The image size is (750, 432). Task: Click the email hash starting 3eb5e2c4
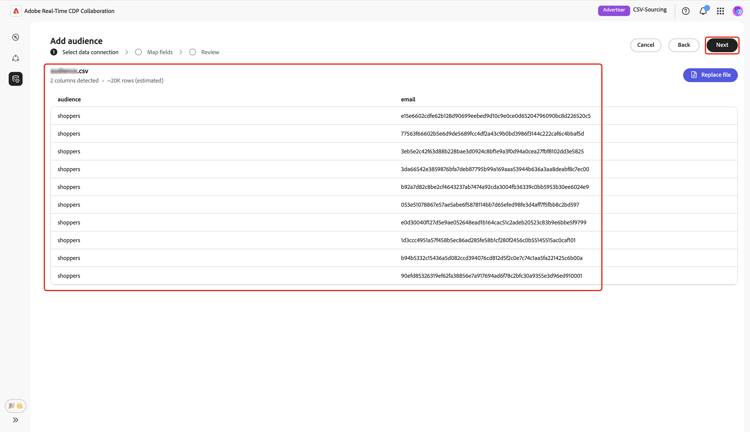pos(492,151)
